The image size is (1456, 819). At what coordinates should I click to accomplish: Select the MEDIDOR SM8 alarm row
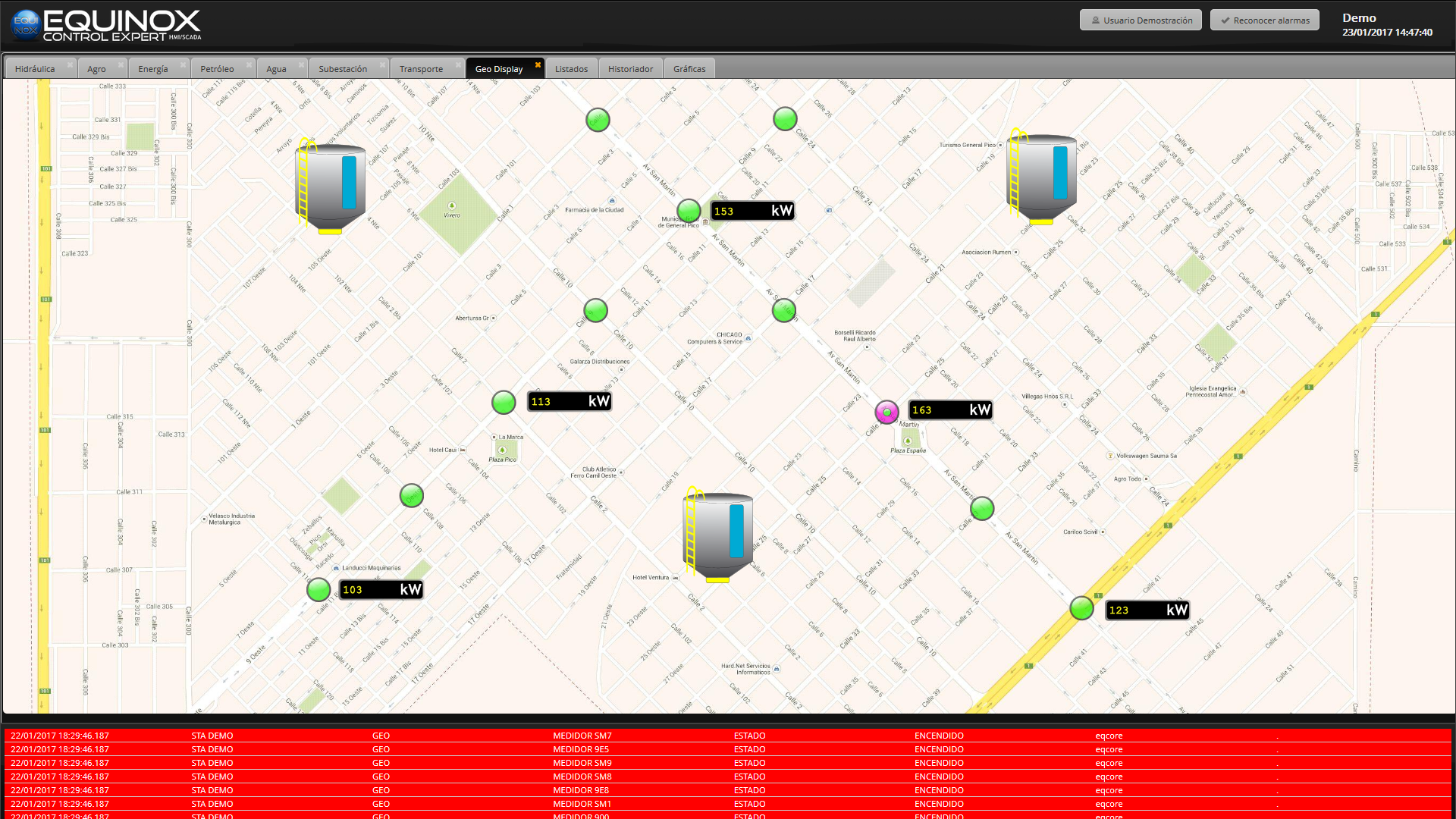pyautogui.click(x=728, y=777)
